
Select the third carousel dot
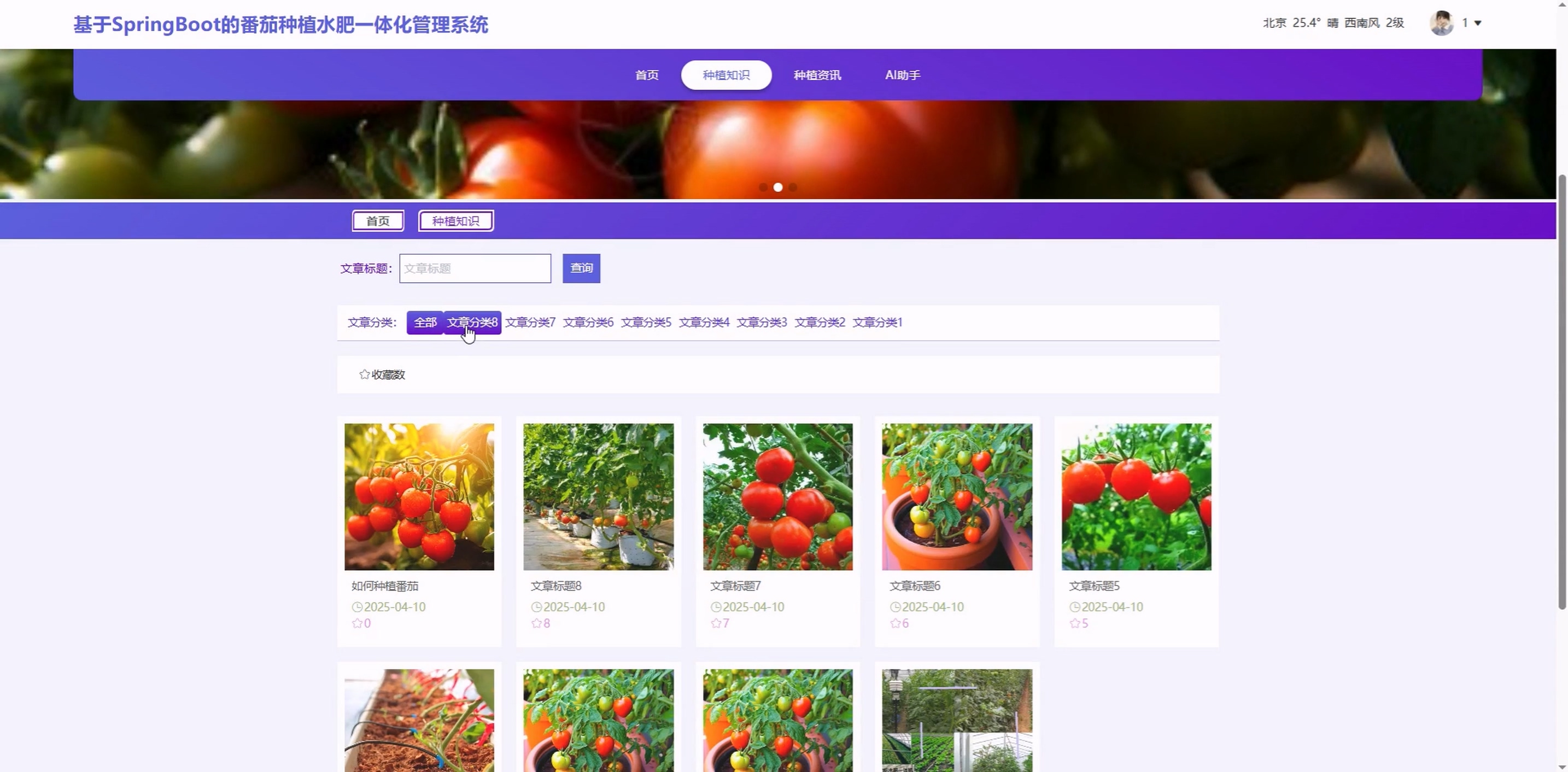click(793, 188)
